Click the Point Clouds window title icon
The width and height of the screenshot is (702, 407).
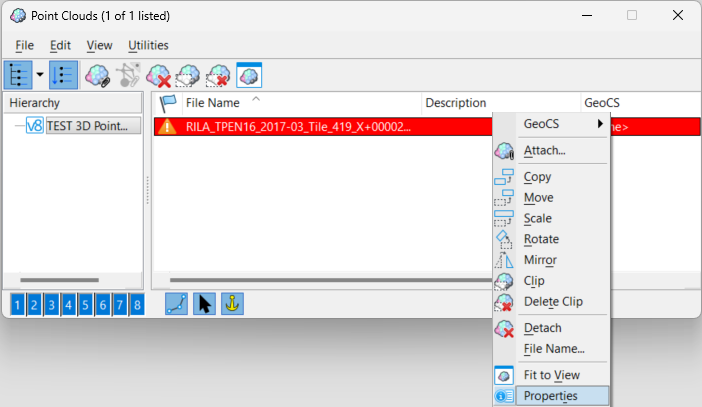[x=18, y=16]
